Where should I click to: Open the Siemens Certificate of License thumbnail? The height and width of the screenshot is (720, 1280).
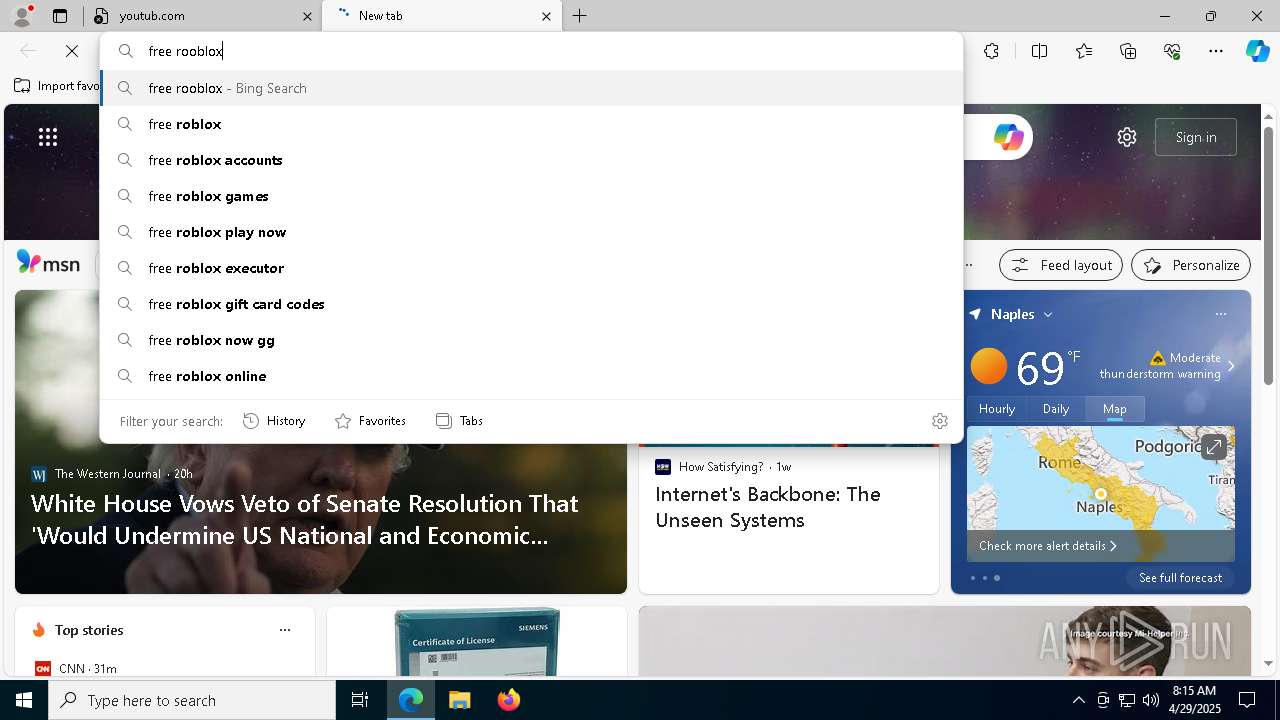click(477, 641)
